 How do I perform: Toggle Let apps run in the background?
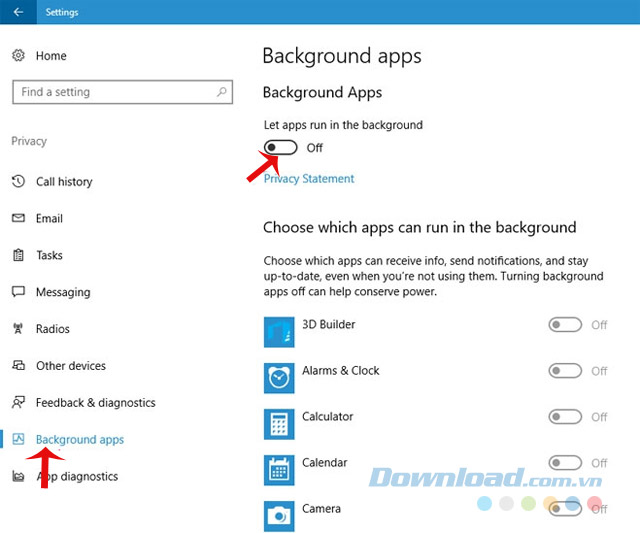click(x=280, y=147)
